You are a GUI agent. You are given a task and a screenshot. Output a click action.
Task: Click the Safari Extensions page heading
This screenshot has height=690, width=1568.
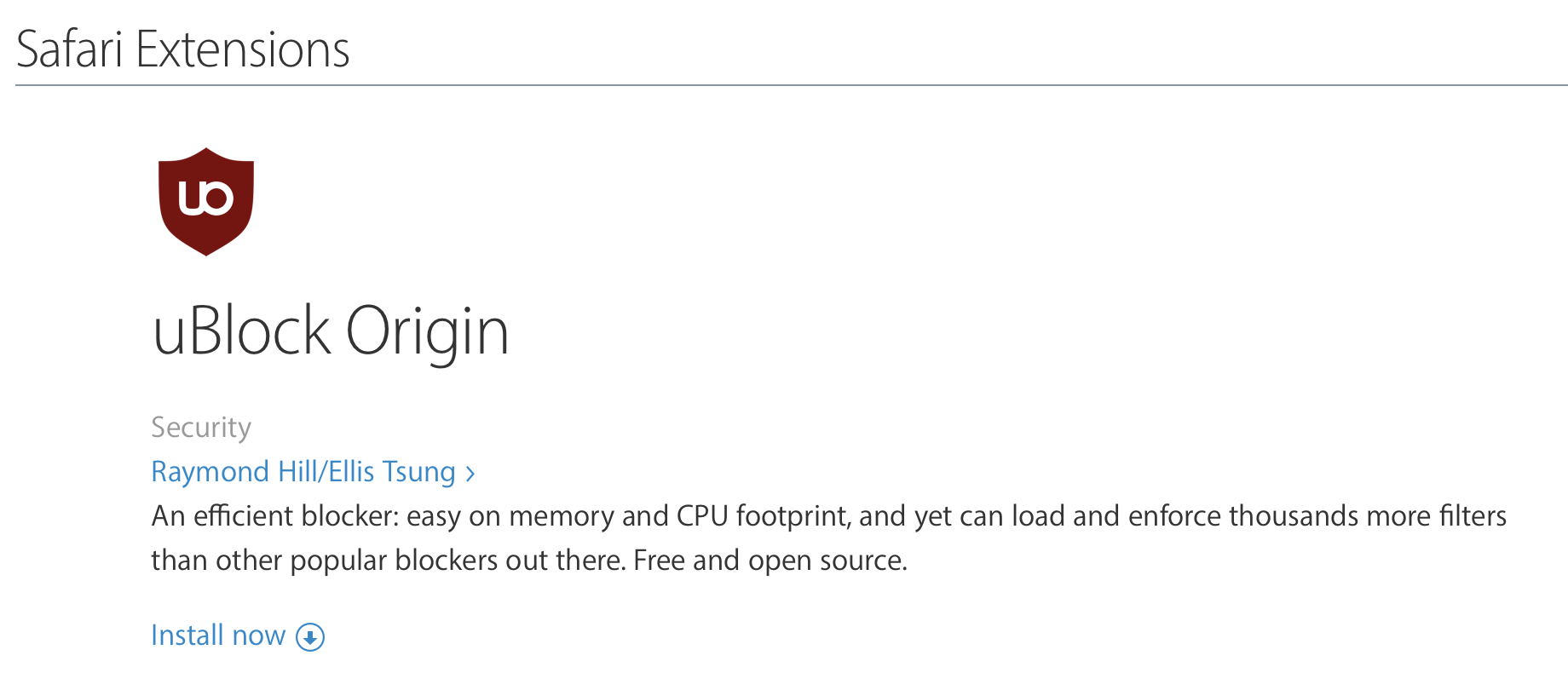[x=183, y=49]
